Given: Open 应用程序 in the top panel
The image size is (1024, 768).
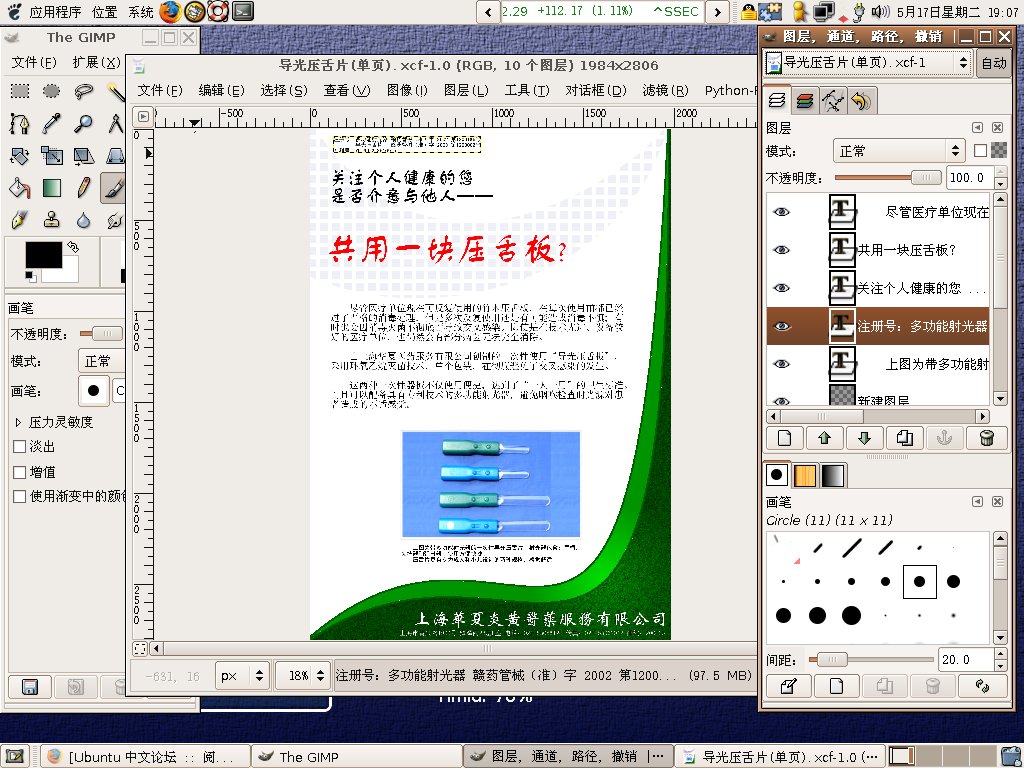Looking at the screenshot, I should tap(55, 12).
